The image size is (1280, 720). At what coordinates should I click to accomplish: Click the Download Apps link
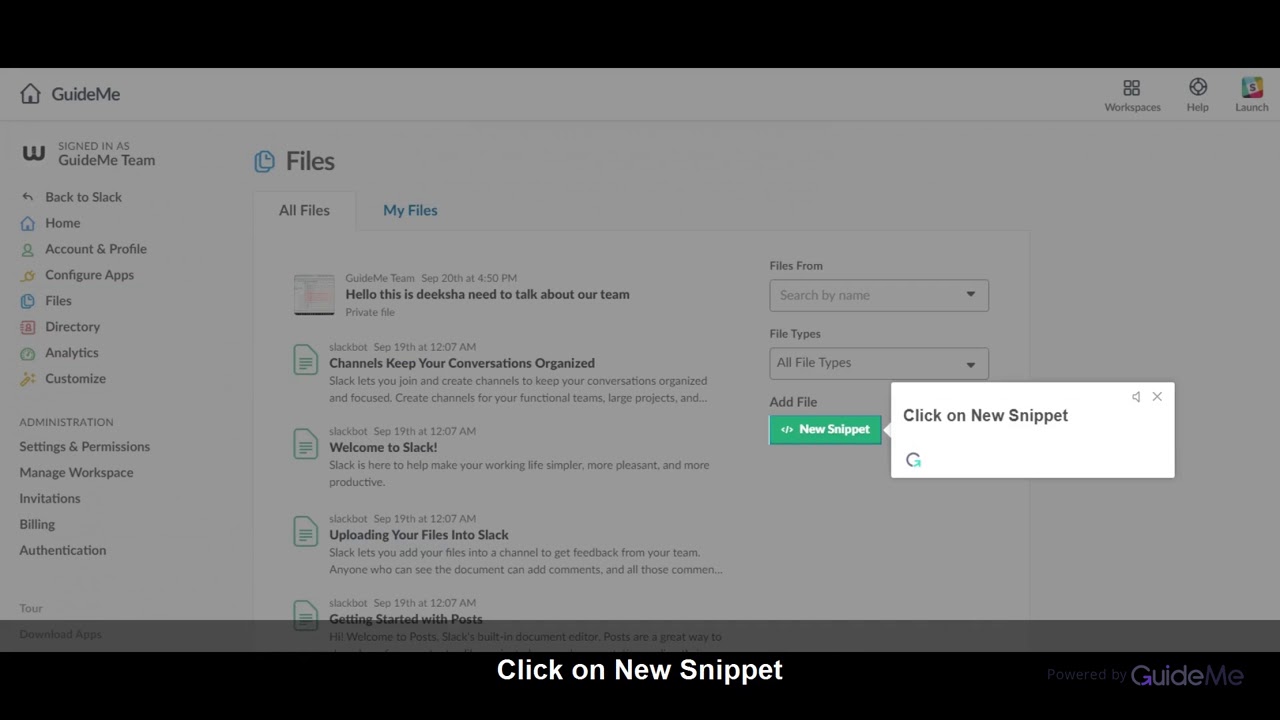click(x=60, y=634)
